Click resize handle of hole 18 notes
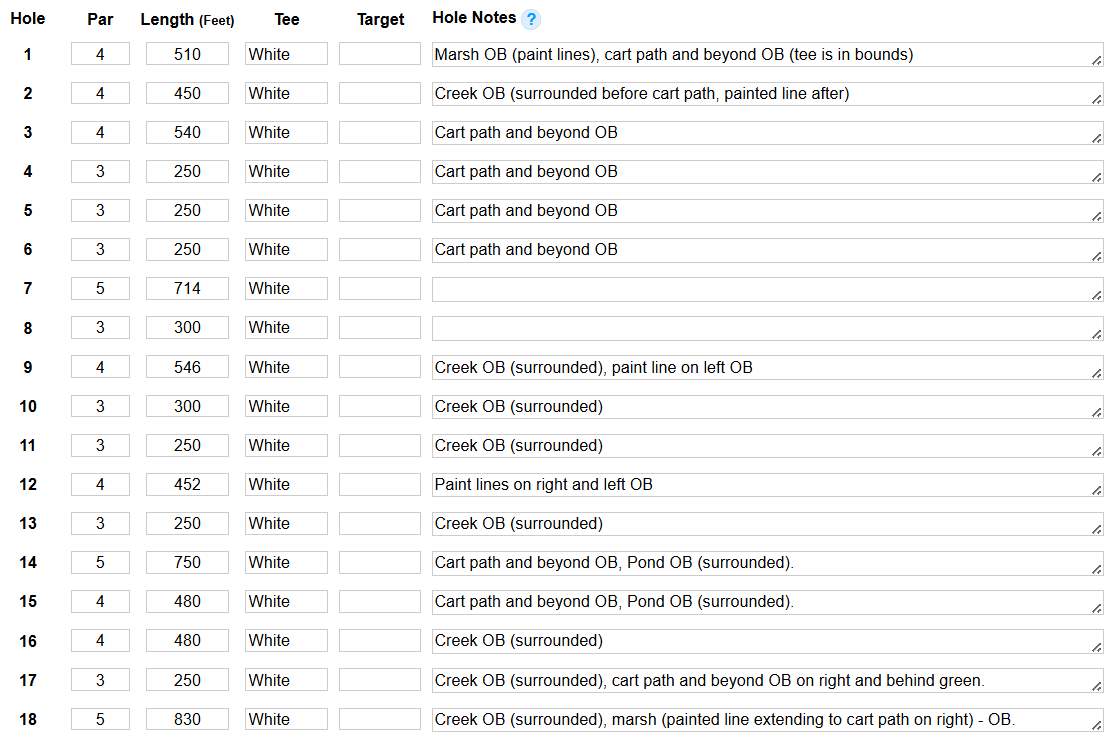The image size is (1111, 738). point(1097,725)
